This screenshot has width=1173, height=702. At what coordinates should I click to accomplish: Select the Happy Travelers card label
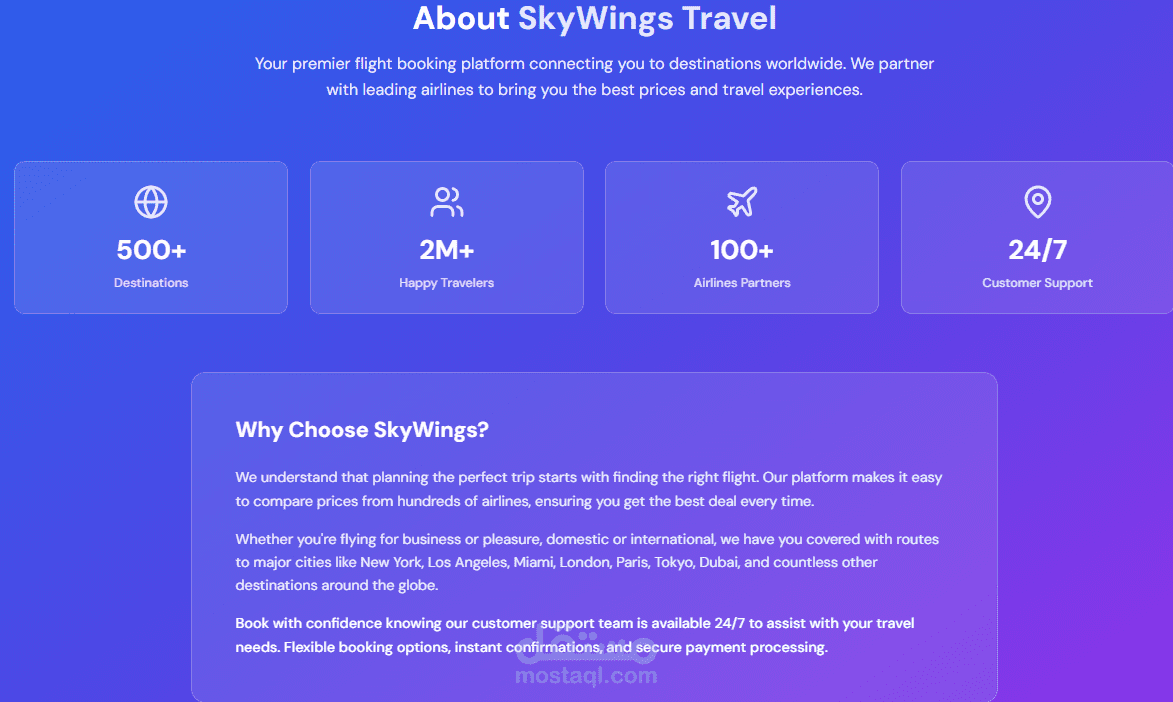point(446,283)
